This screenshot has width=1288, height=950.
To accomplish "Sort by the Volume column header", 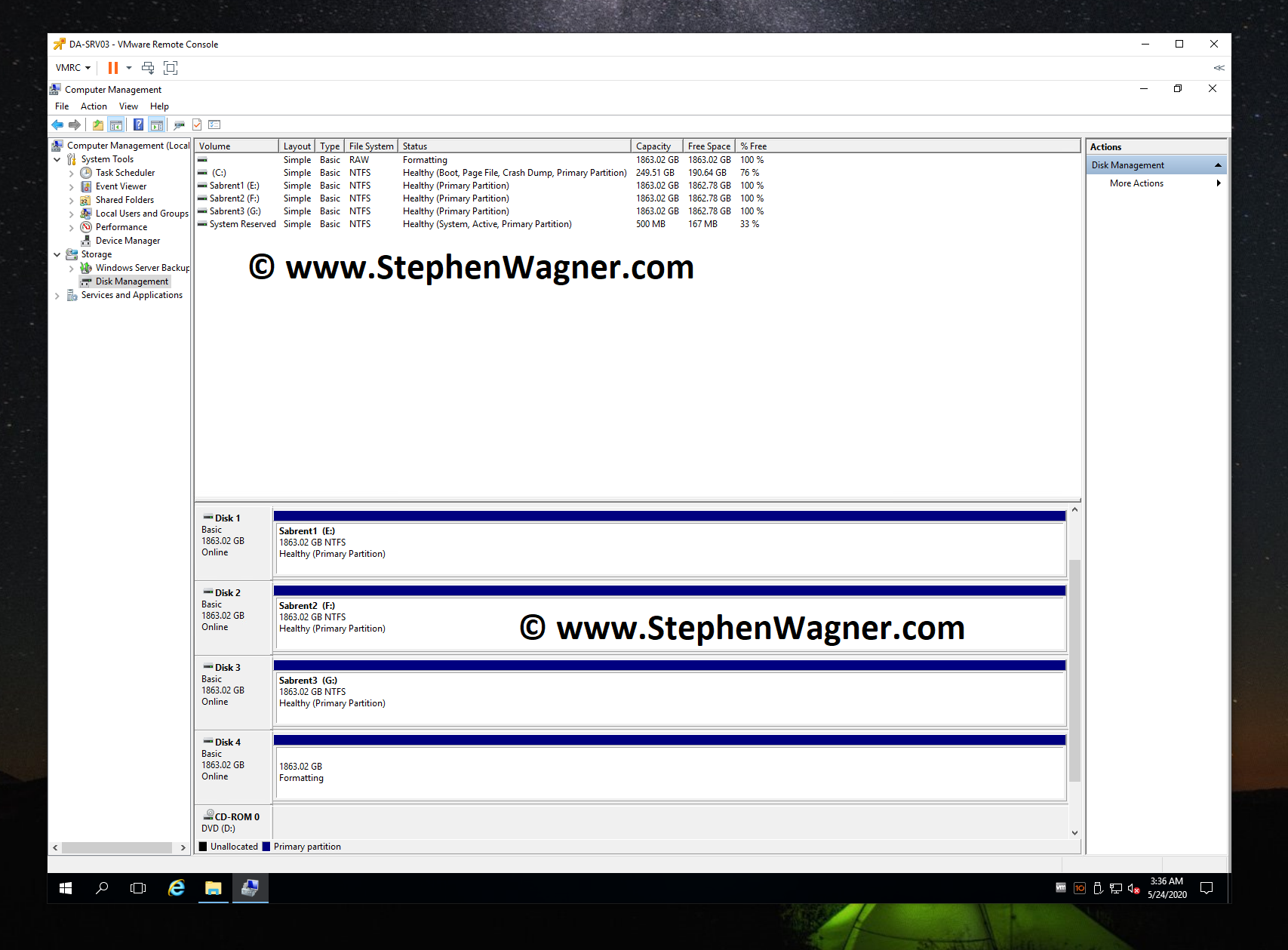I will pyautogui.click(x=236, y=146).
